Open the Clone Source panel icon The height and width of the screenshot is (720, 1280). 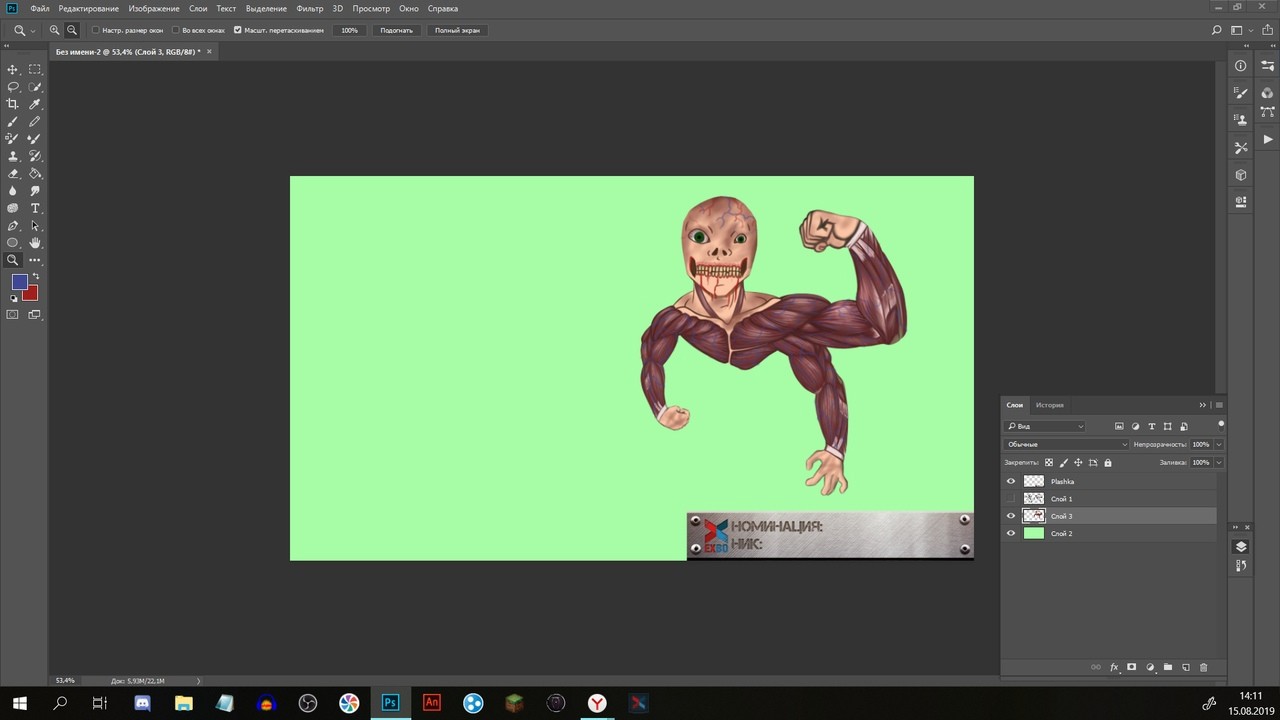pos(1241,119)
